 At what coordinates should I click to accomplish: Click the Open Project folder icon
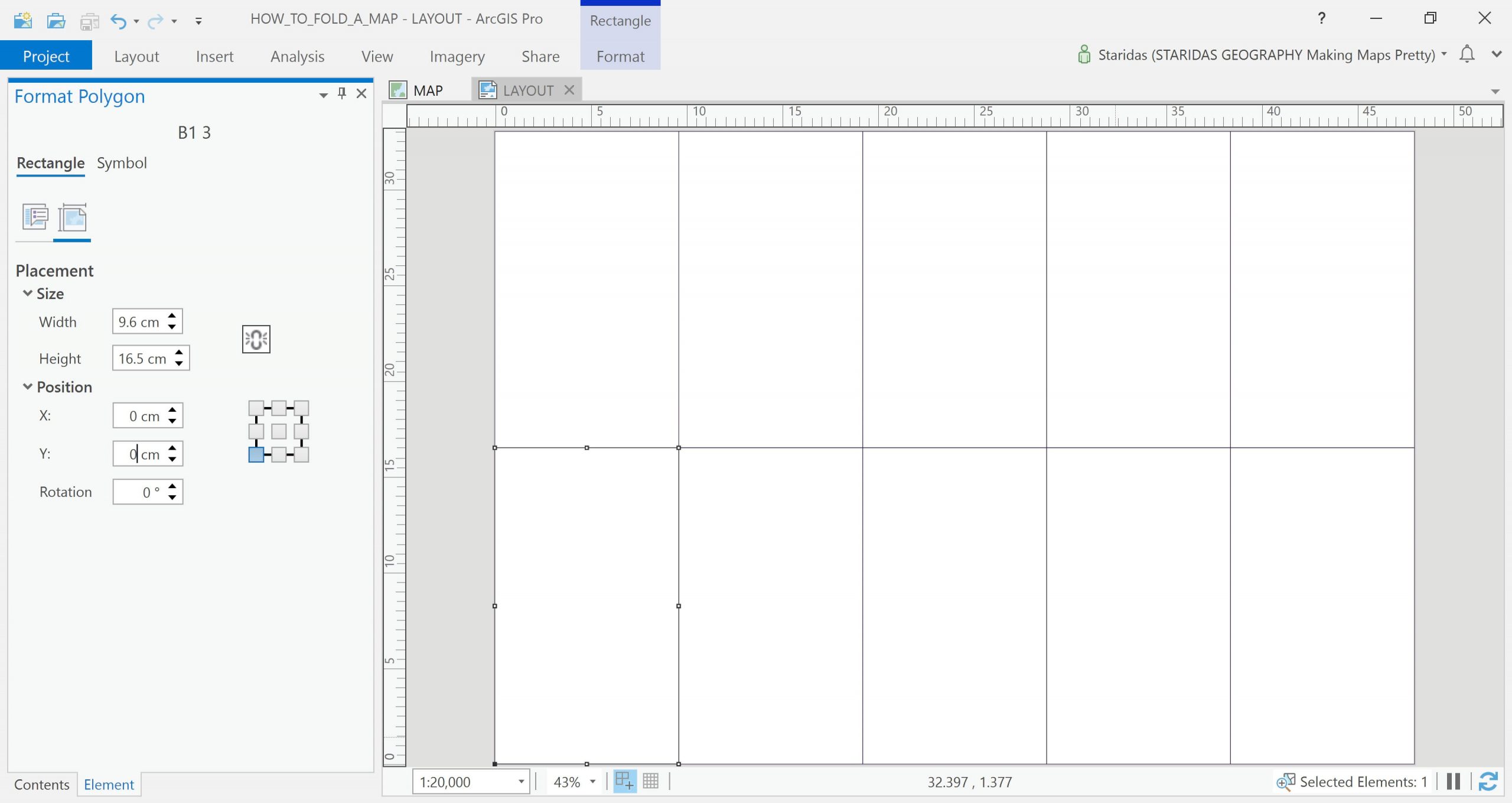pos(56,21)
